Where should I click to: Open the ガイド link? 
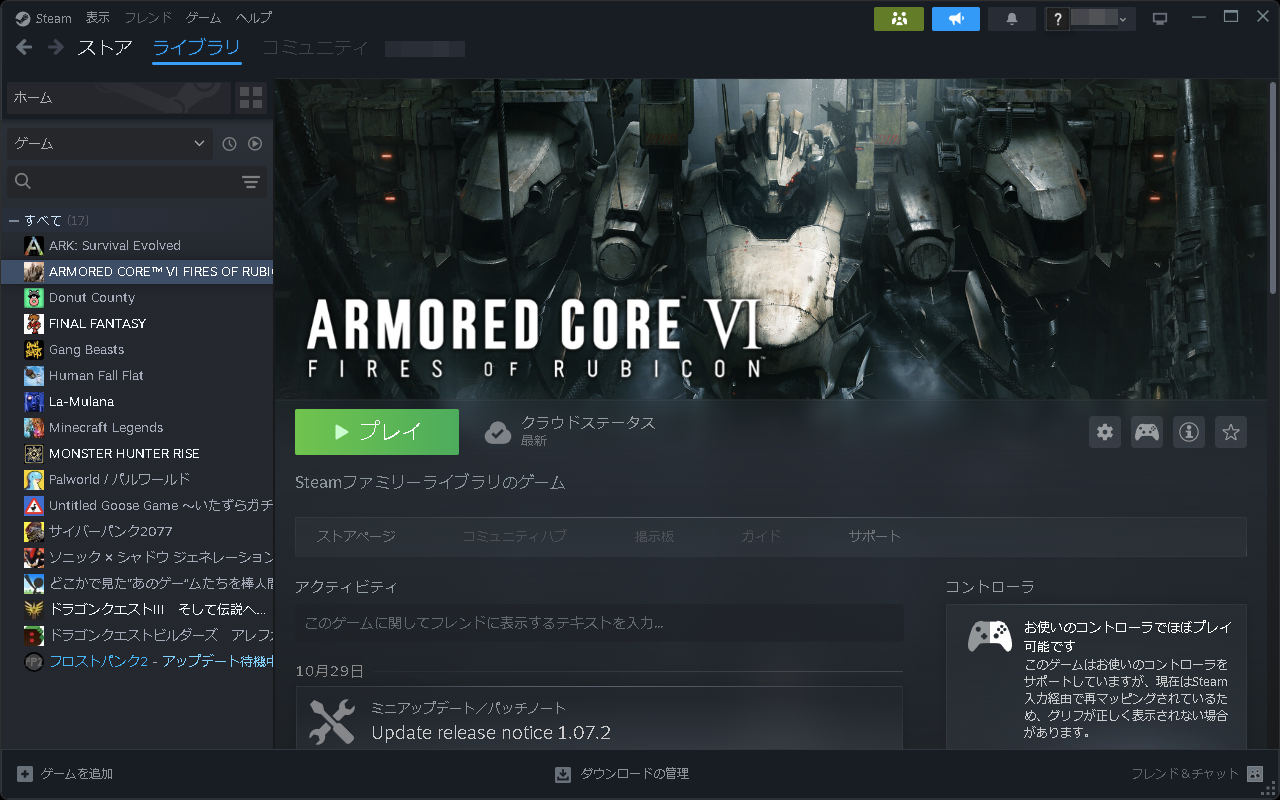click(x=762, y=537)
